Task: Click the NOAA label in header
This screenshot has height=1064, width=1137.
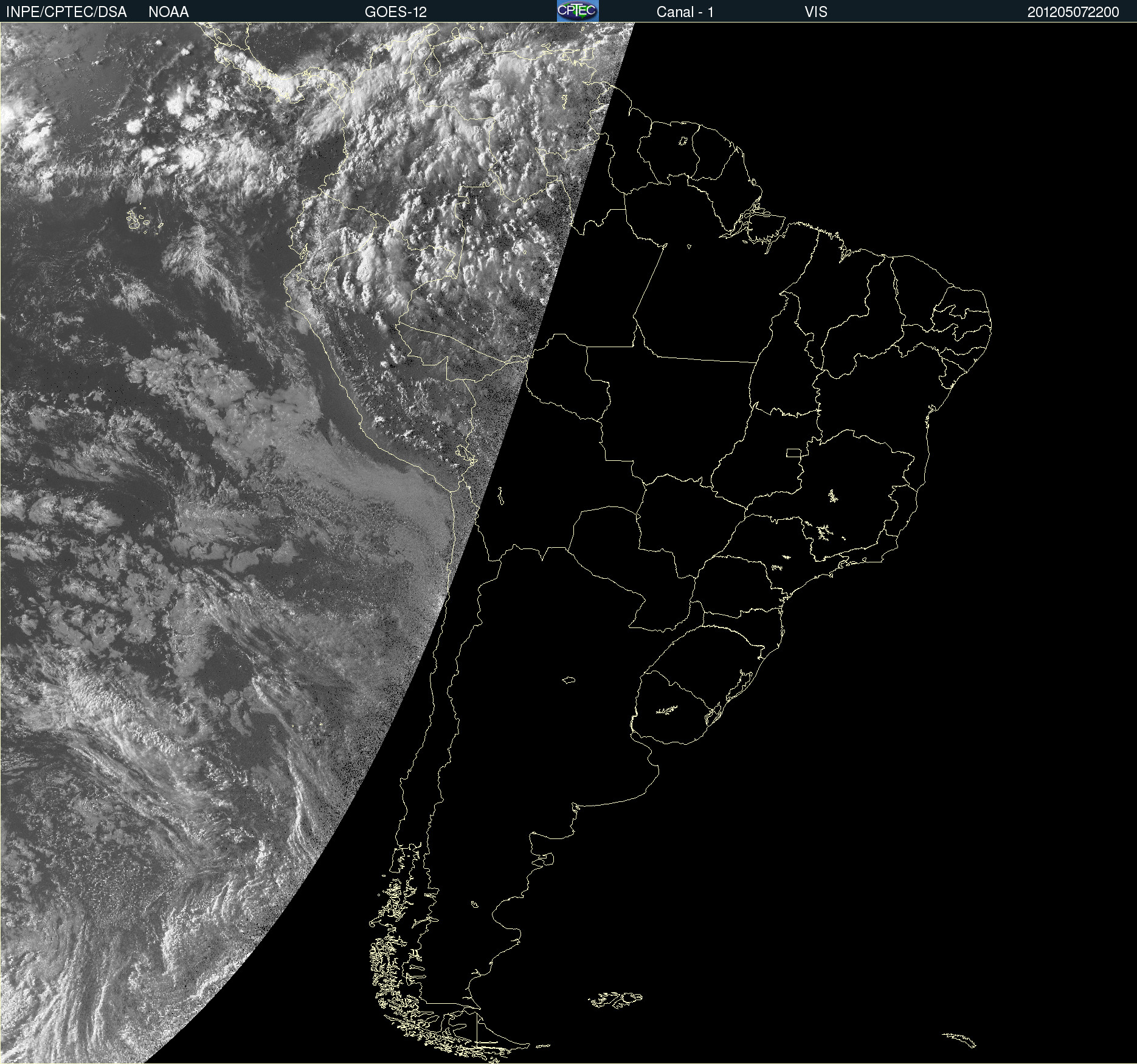Action: coord(168,12)
